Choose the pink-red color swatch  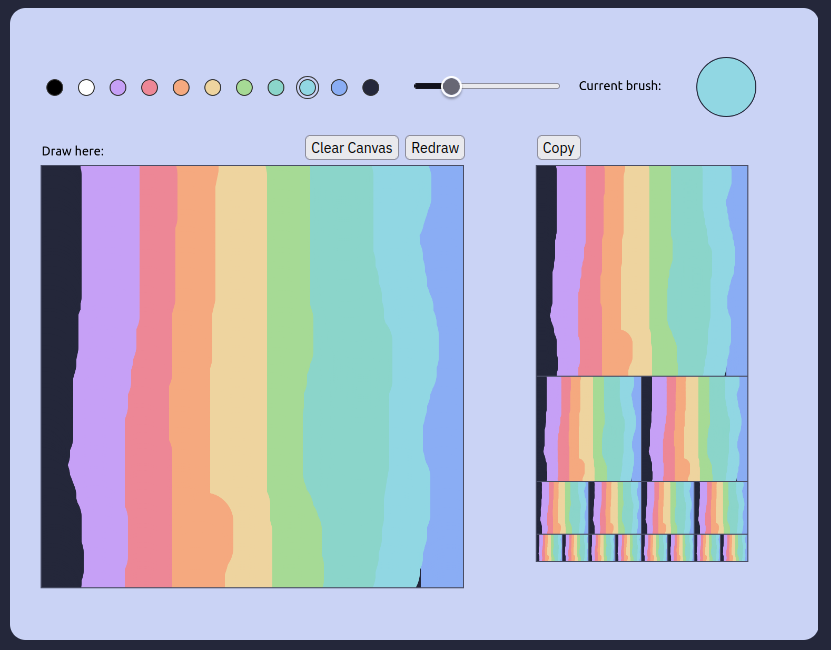click(150, 88)
